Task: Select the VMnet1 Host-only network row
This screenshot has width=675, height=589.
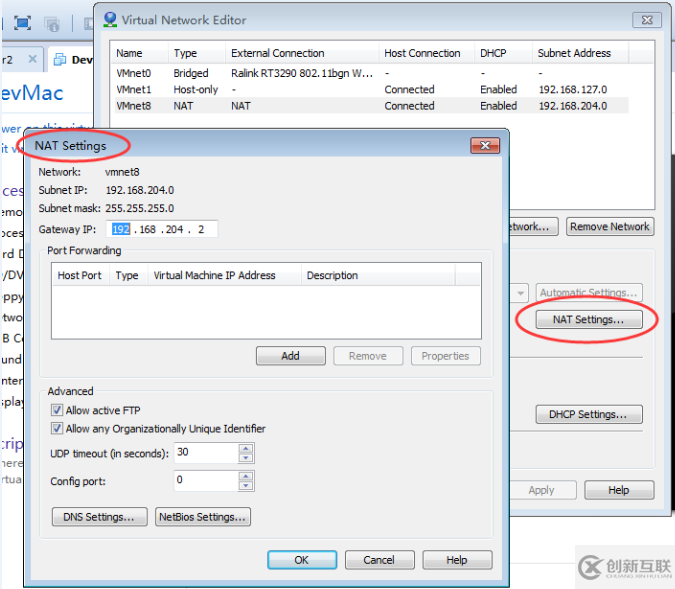Action: coord(371,90)
